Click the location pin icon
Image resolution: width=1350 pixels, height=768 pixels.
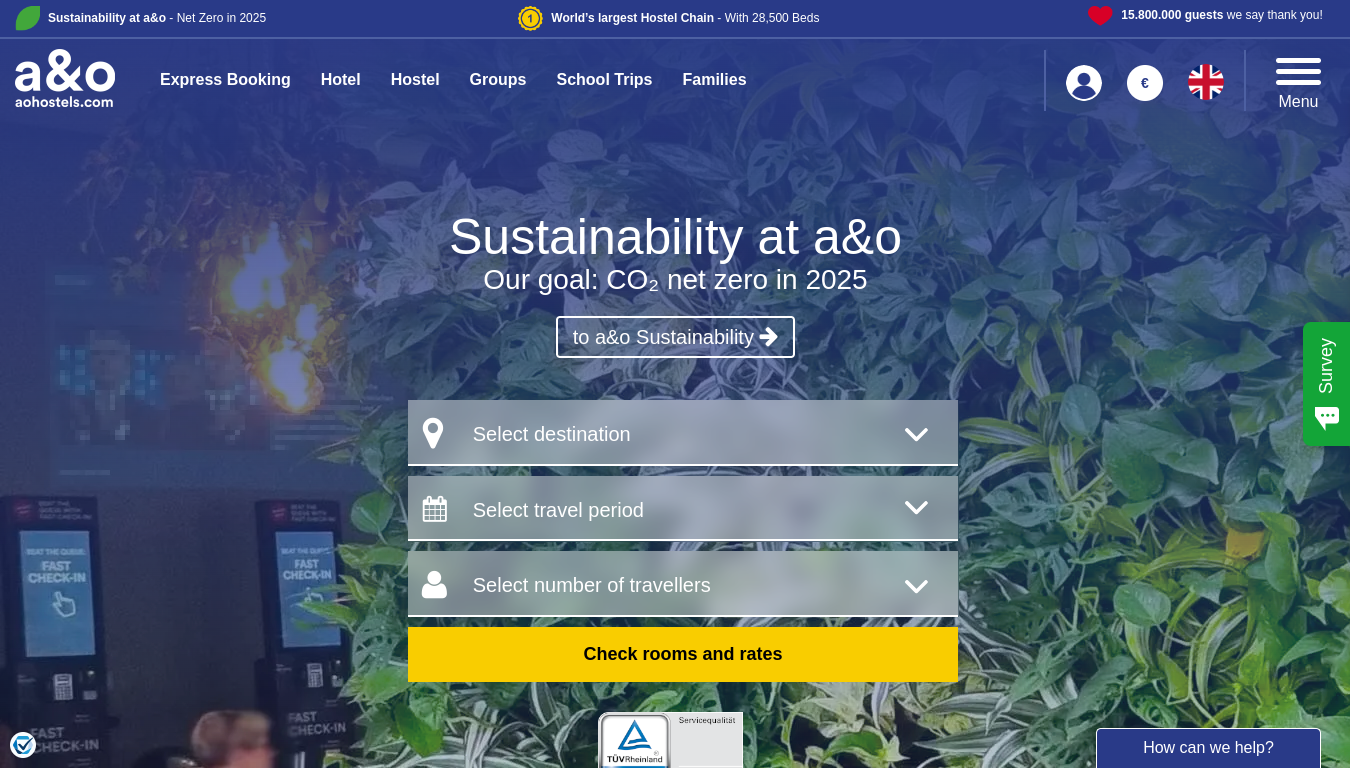click(433, 434)
